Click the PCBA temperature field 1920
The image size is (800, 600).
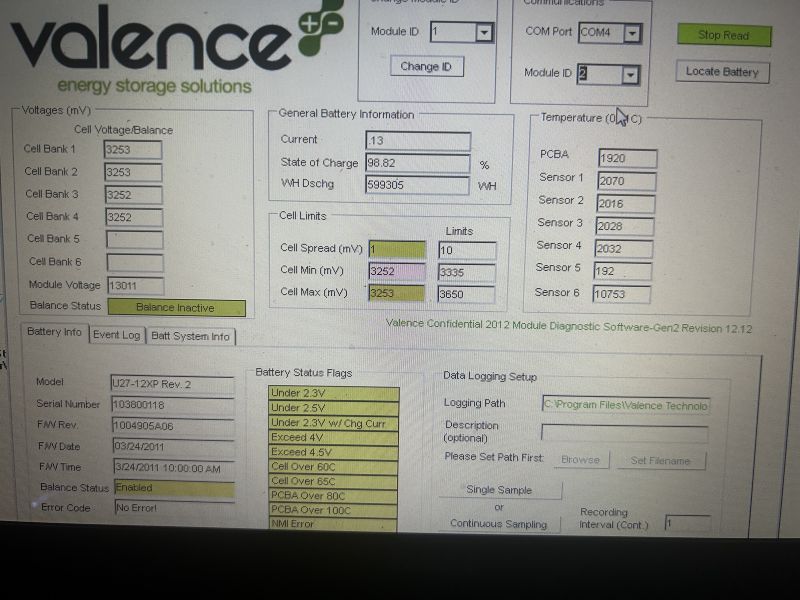[628, 159]
